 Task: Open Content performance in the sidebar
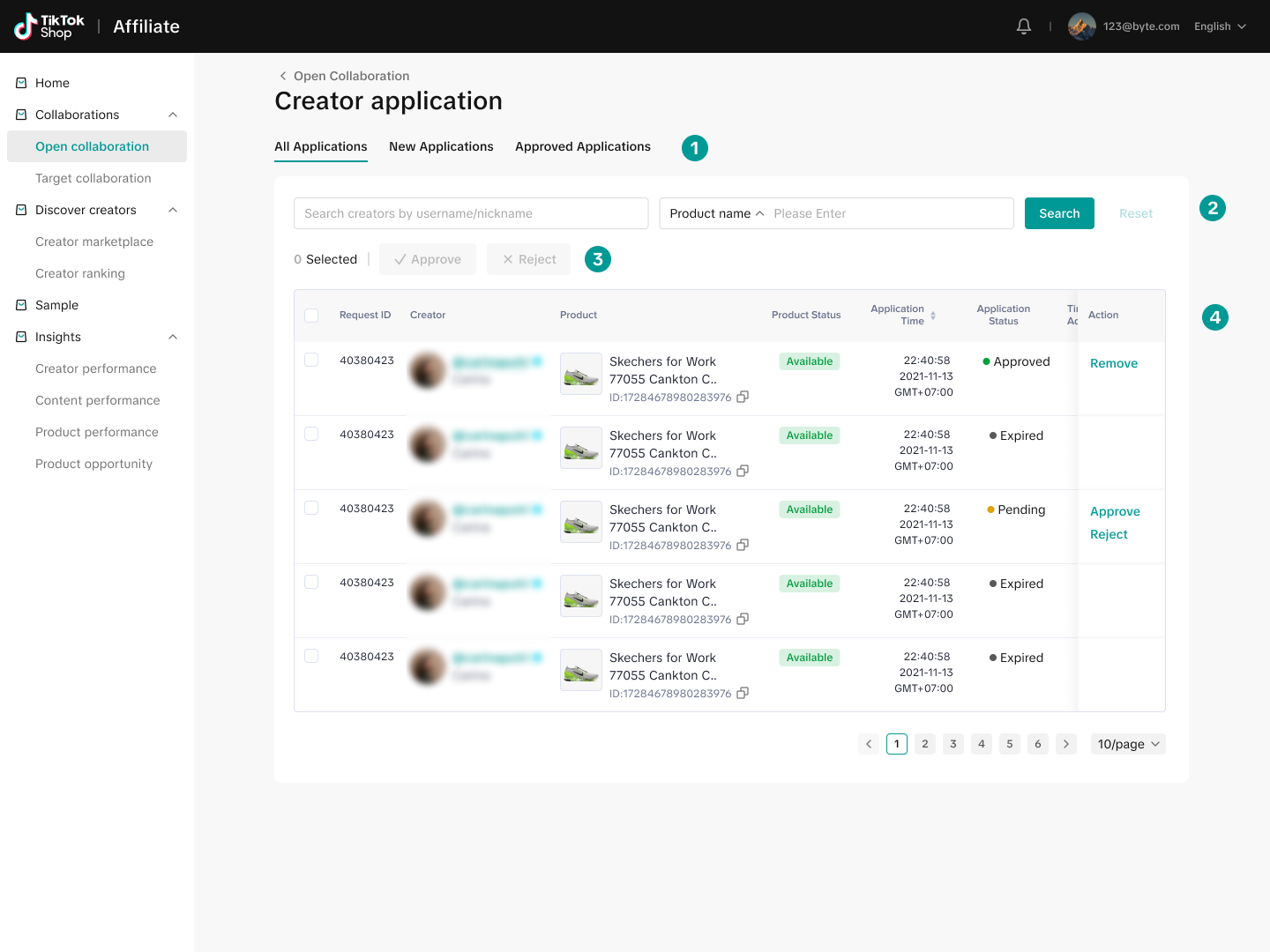97,400
